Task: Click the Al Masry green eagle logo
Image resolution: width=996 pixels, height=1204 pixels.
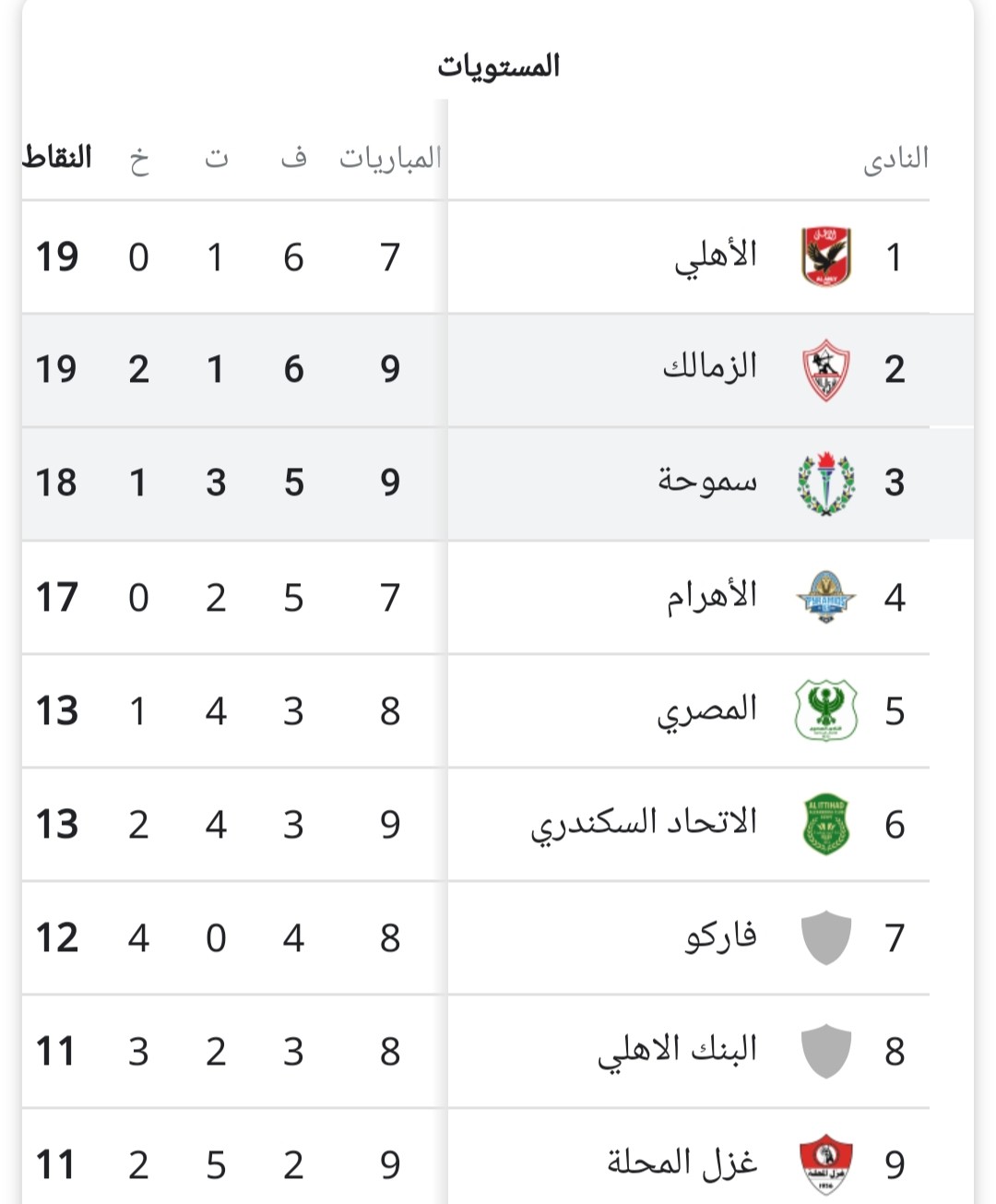Action: click(825, 710)
